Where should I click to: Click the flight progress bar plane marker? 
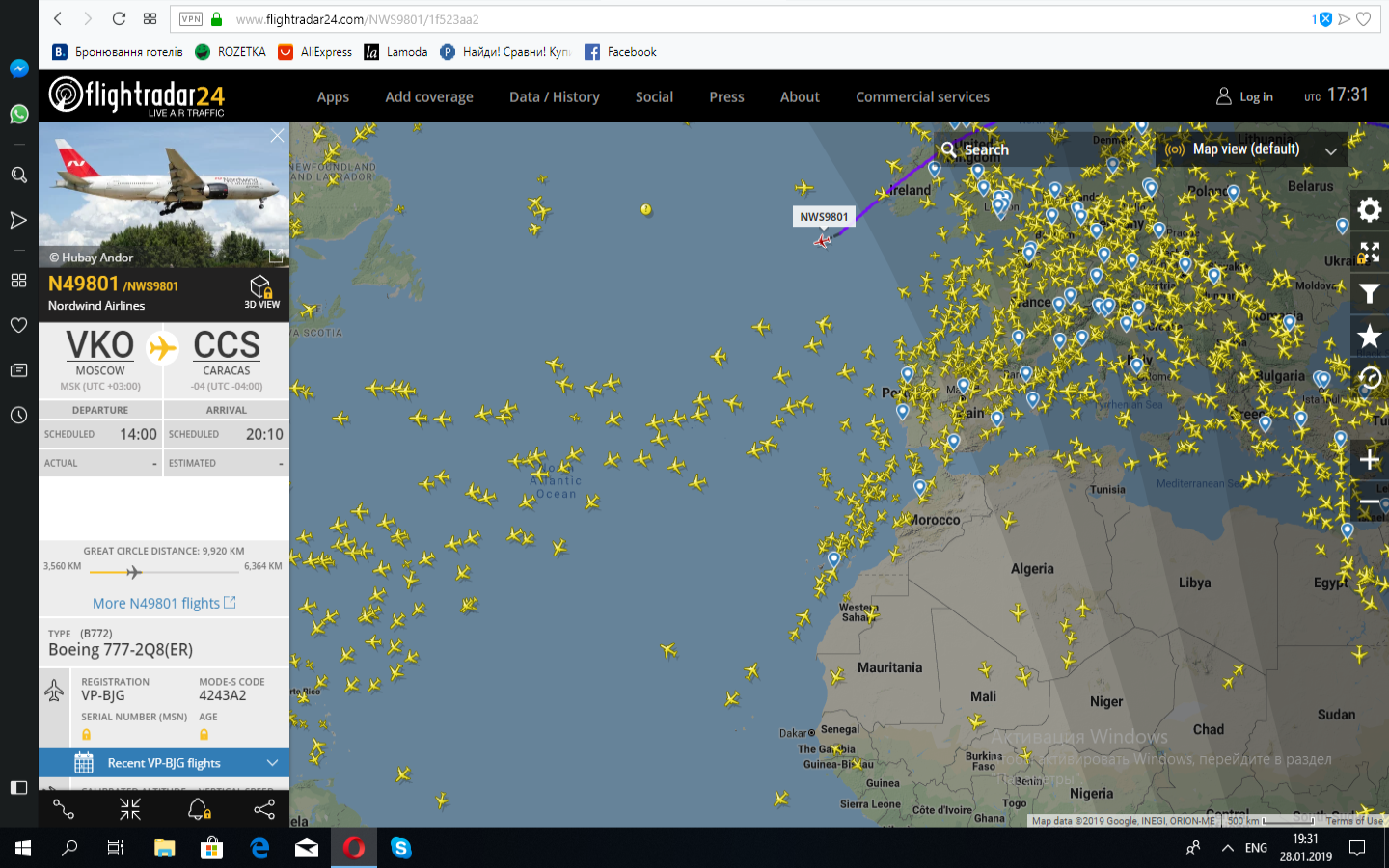click(133, 572)
